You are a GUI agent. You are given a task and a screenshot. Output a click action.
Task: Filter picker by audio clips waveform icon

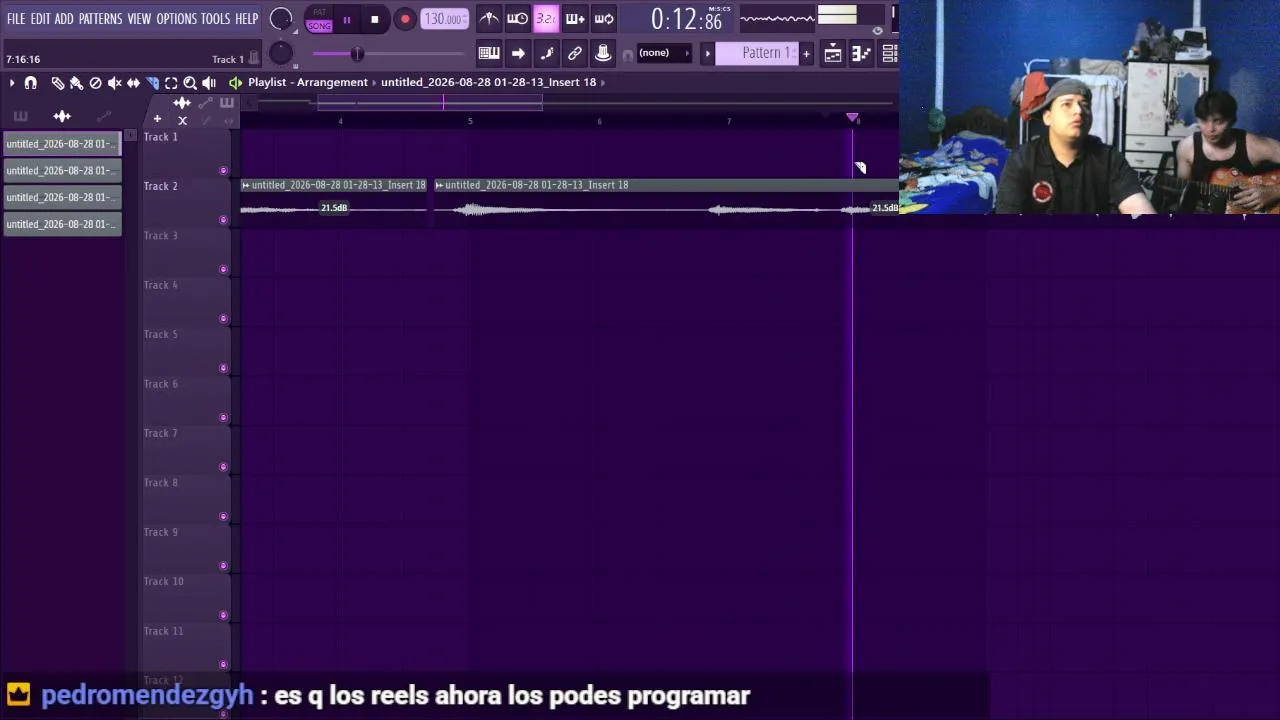coord(62,116)
